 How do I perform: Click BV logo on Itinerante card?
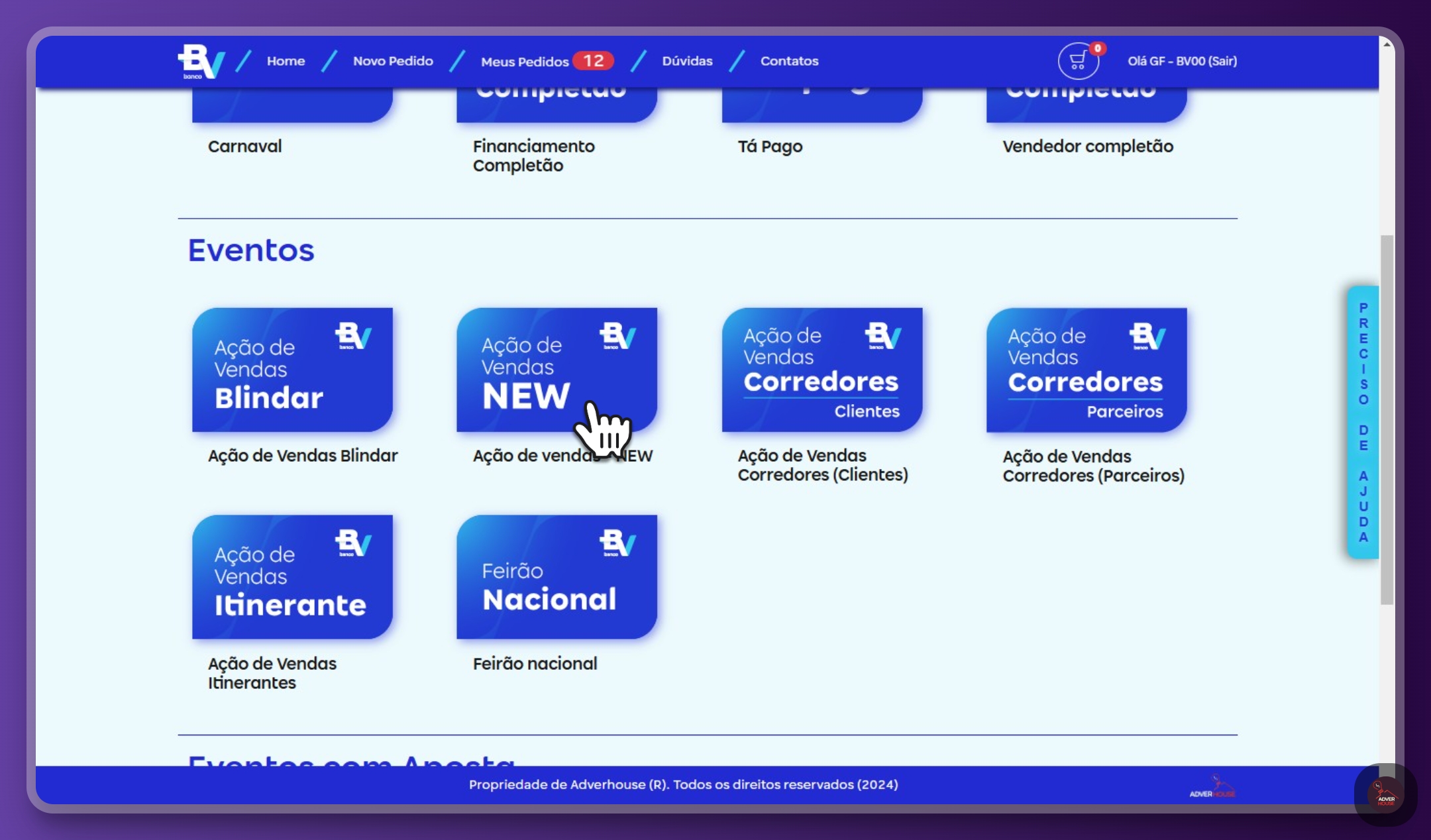point(353,543)
